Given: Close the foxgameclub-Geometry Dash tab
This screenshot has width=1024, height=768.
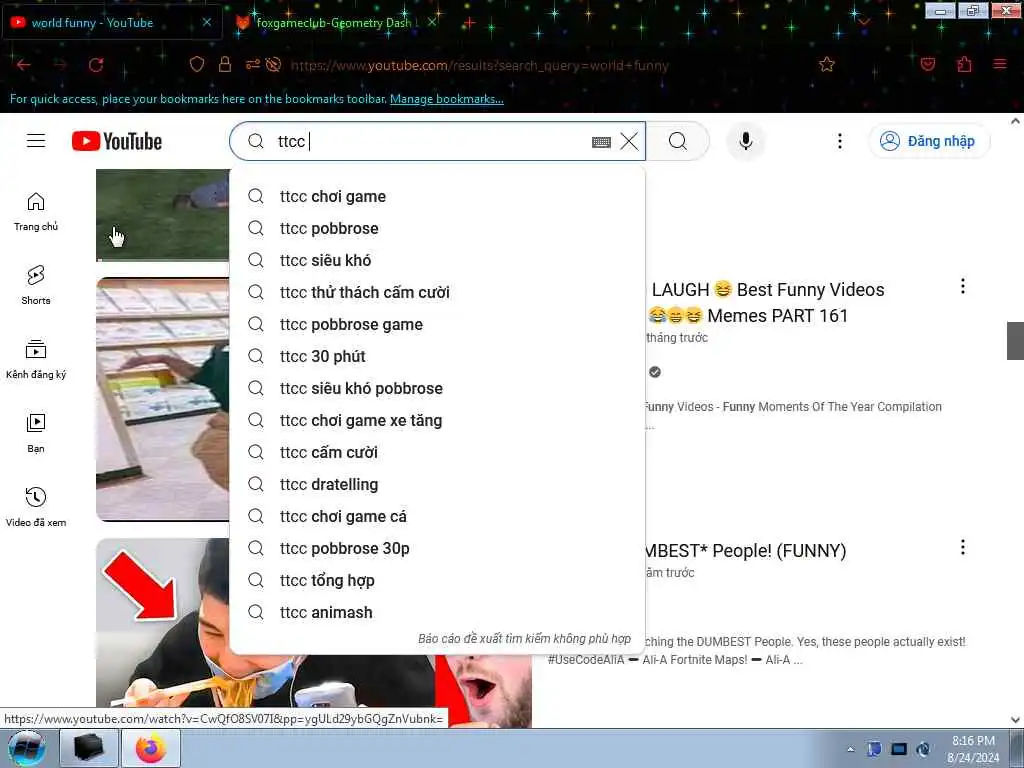Looking at the screenshot, I should [432, 22].
